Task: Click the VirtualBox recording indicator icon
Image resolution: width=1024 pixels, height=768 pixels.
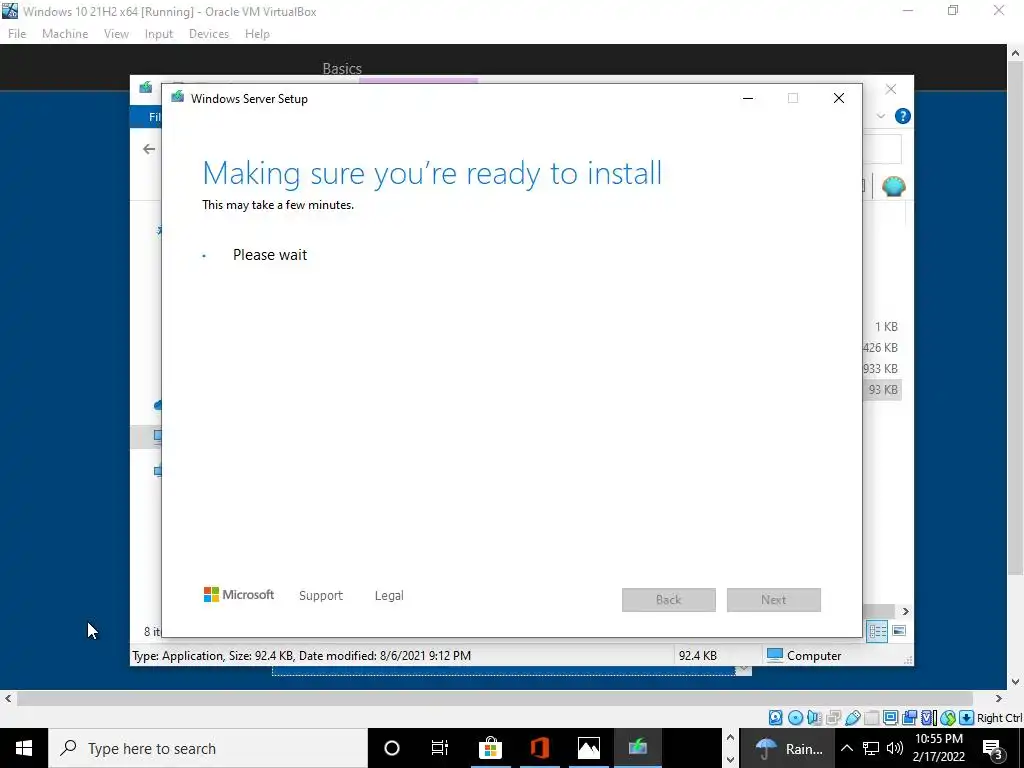Action: pos(909,718)
